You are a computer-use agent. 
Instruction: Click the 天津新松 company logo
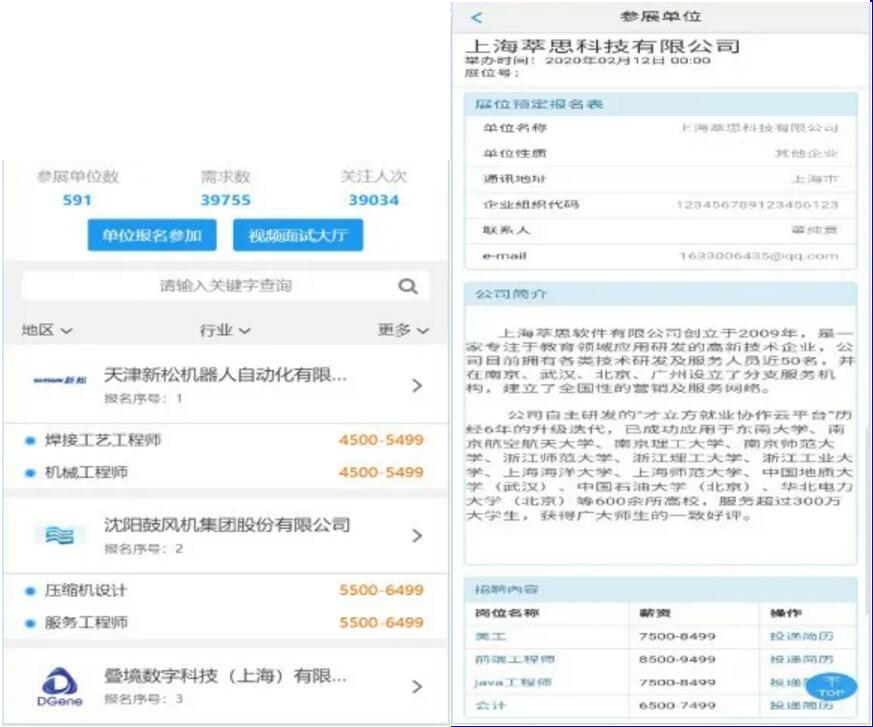click(61, 381)
